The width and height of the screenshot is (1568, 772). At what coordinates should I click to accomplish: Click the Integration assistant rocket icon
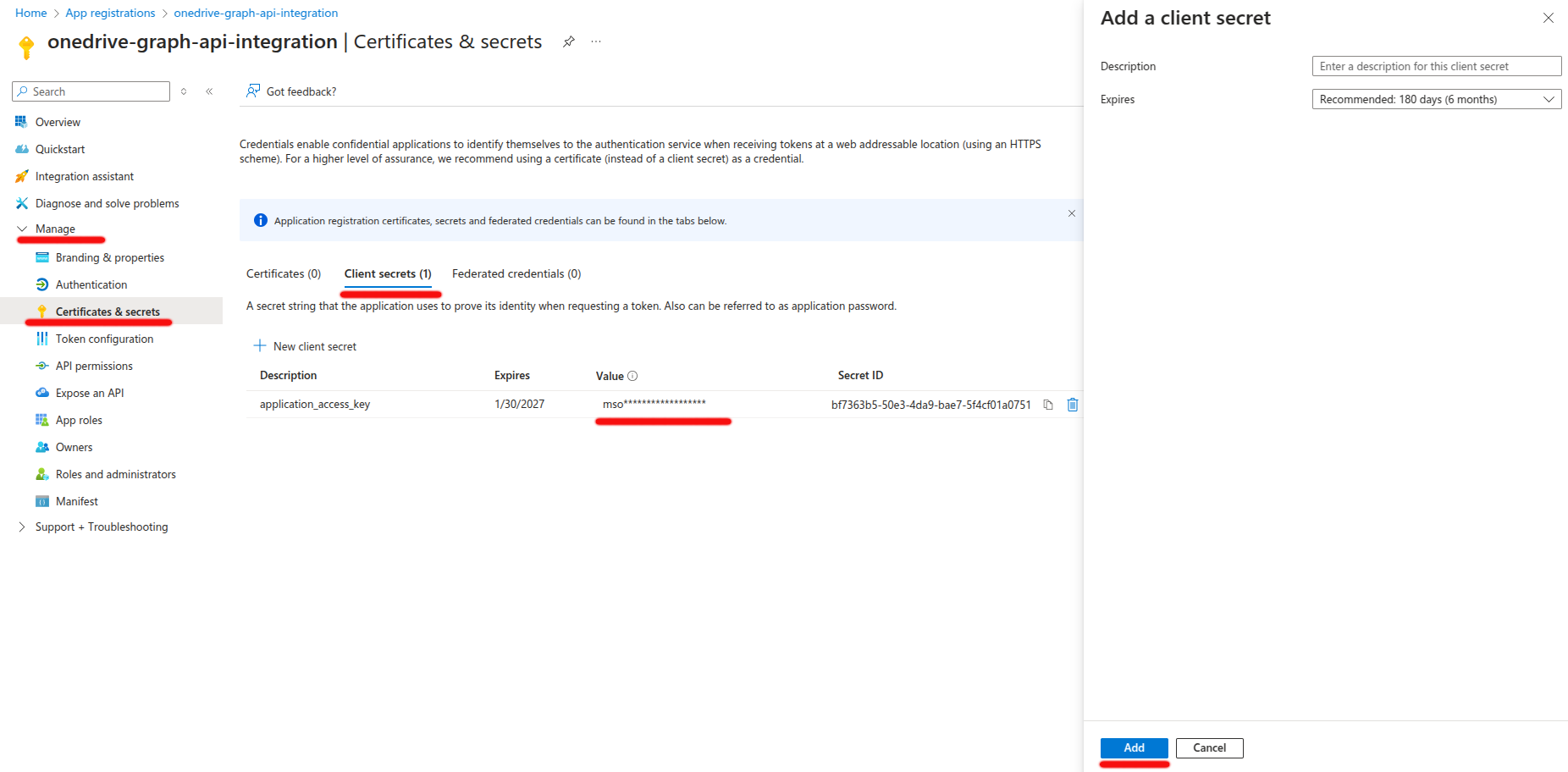tap(21, 176)
